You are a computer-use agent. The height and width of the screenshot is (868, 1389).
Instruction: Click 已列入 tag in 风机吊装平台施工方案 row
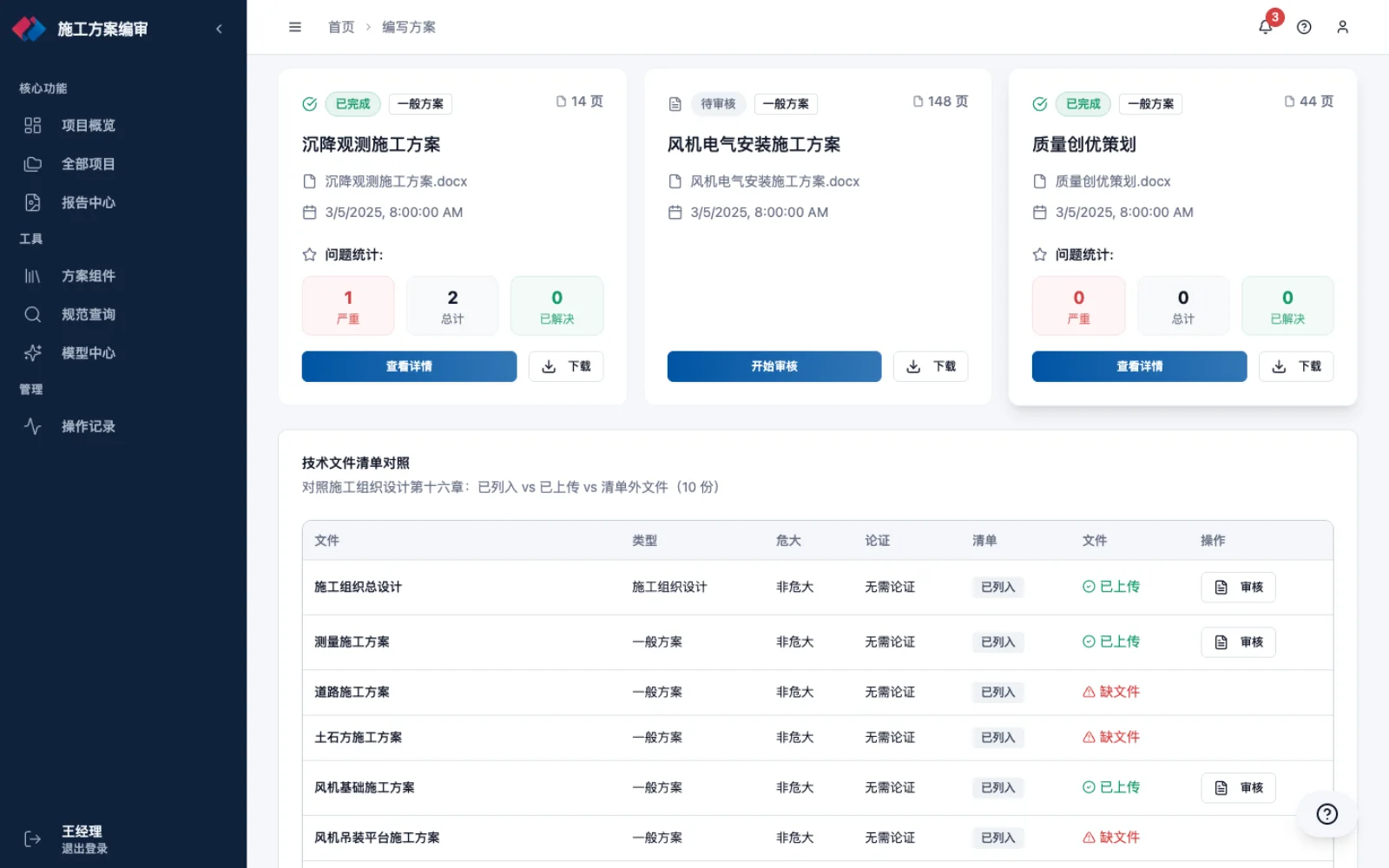pyautogui.click(x=997, y=838)
